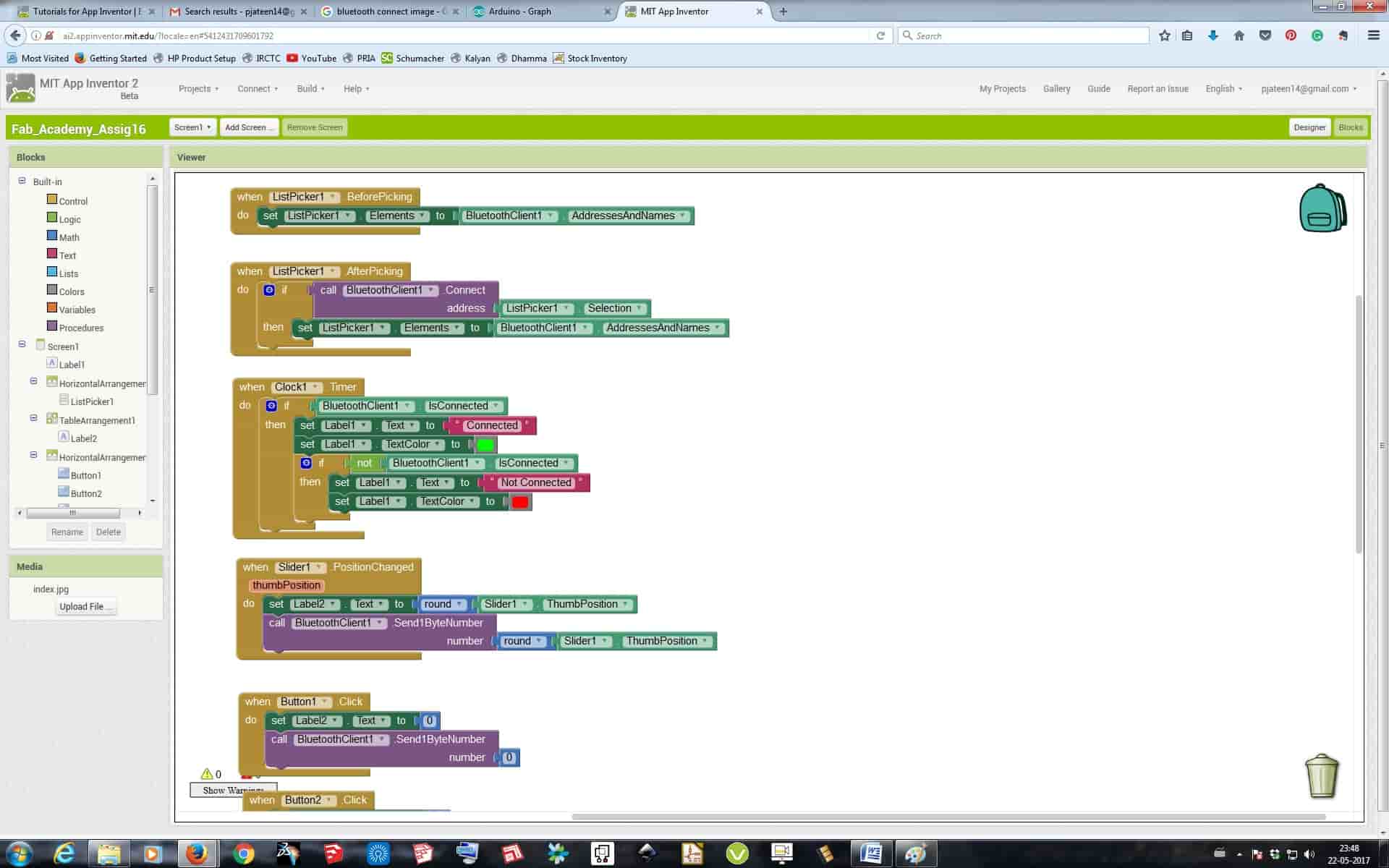Collapse the Built-in tree node
The height and width of the screenshot is (868, 1389).
pos(22,181)
